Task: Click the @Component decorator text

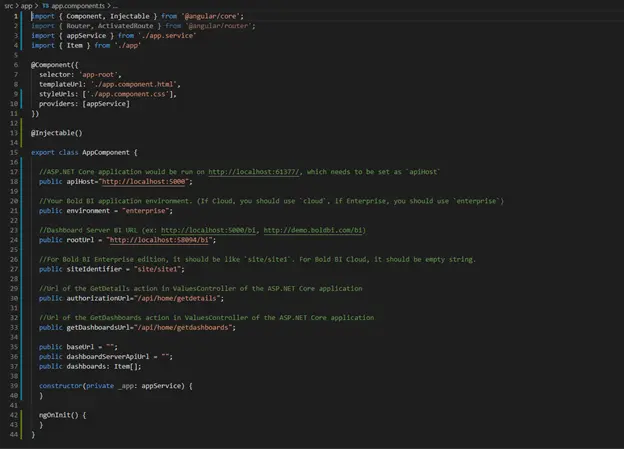Action: click(x=51, y=65)
